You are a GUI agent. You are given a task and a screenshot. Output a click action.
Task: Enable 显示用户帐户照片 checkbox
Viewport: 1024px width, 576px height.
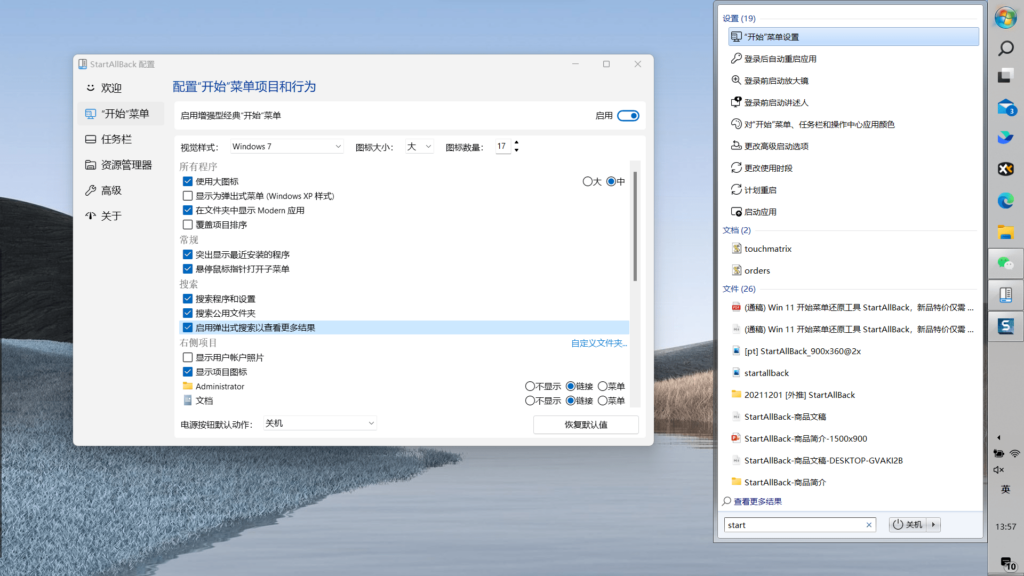(x=187, y=357)
